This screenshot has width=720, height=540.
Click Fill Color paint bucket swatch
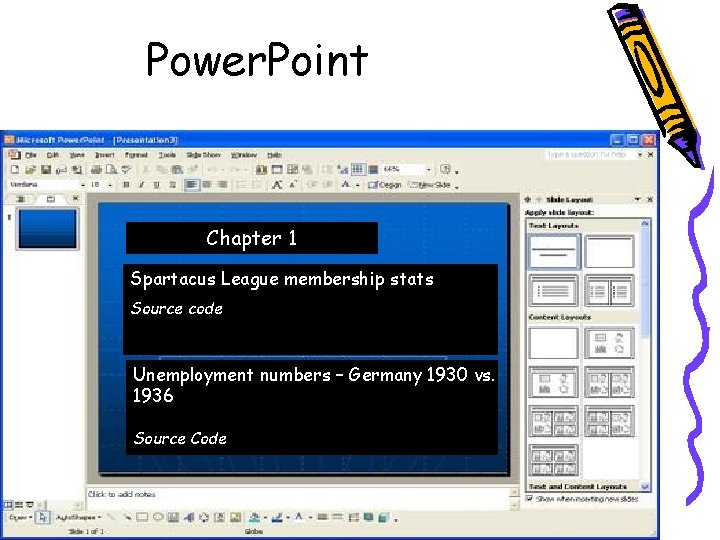coord(254,518)
